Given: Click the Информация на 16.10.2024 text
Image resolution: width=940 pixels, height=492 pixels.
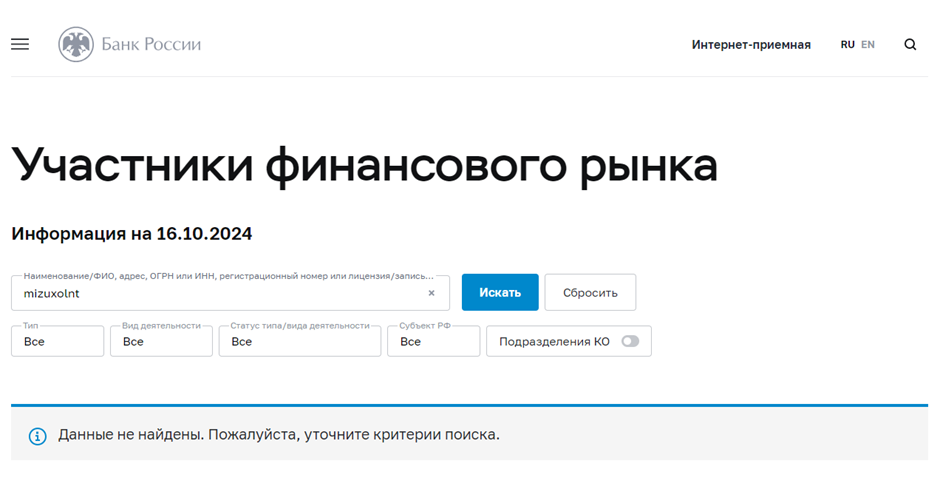Looking at the screenshot, I should (132, 234).
